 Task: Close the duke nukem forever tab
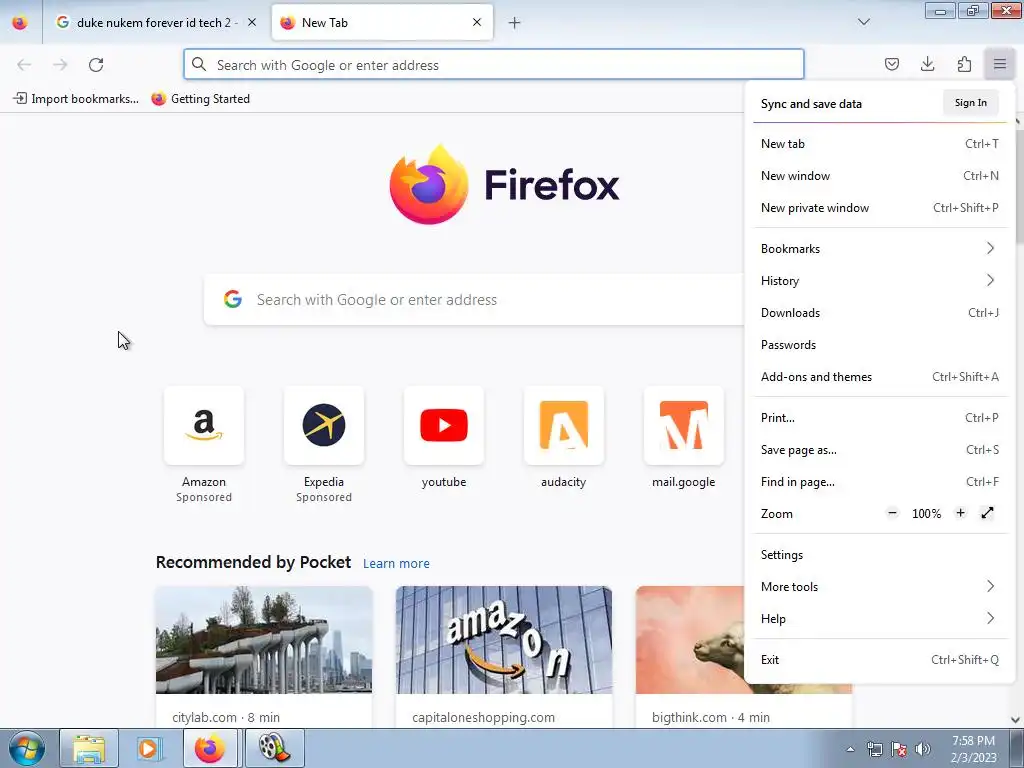(252, 22)
